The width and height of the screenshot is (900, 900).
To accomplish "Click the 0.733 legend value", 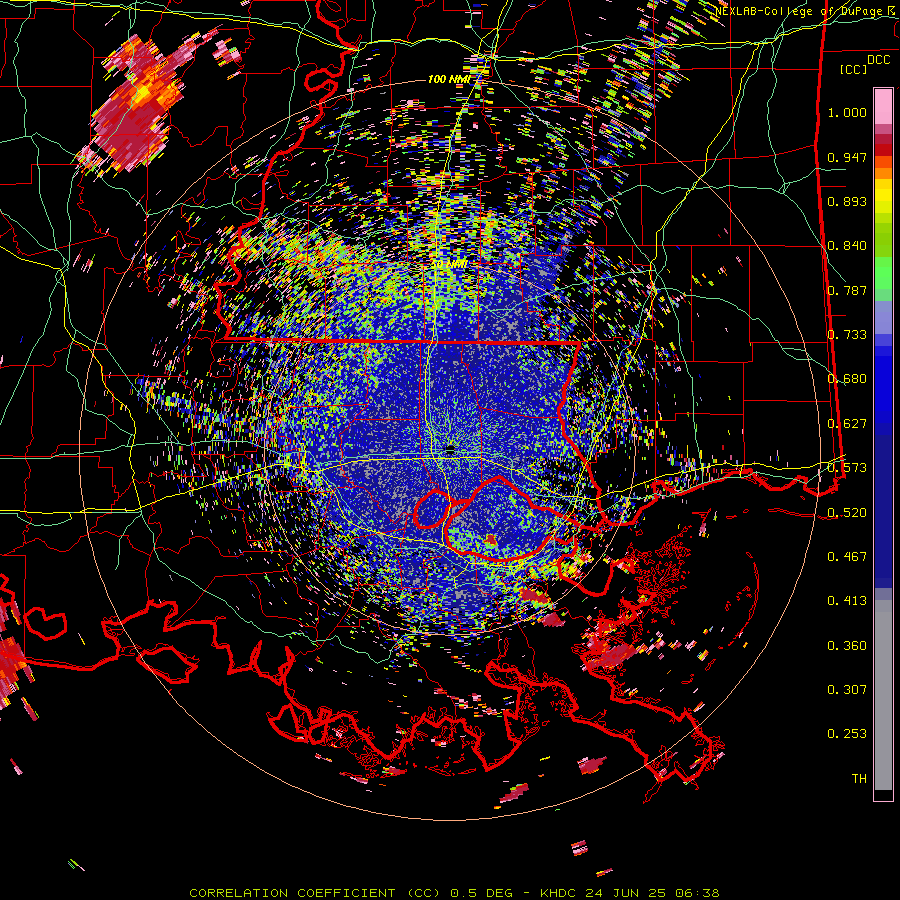I will coord(847,335).
